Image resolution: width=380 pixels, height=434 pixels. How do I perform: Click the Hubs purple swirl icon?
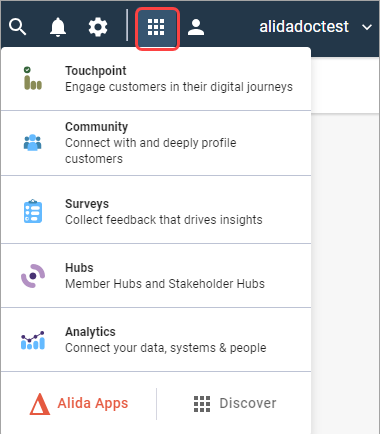coord(33,276)
